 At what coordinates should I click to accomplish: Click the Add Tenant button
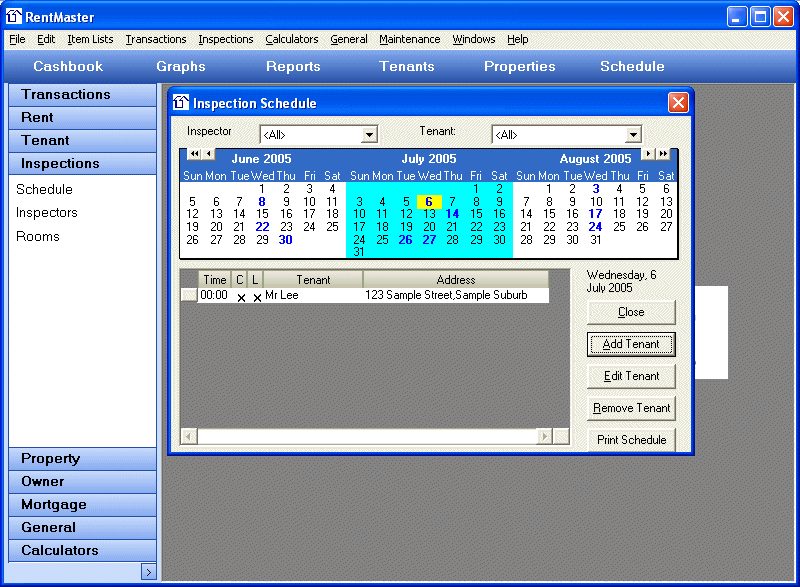pyautogui.click(x=631, y=344)
